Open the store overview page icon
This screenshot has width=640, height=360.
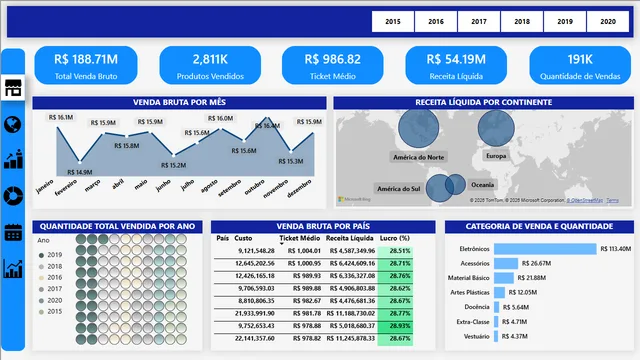(x=13, y=88)
